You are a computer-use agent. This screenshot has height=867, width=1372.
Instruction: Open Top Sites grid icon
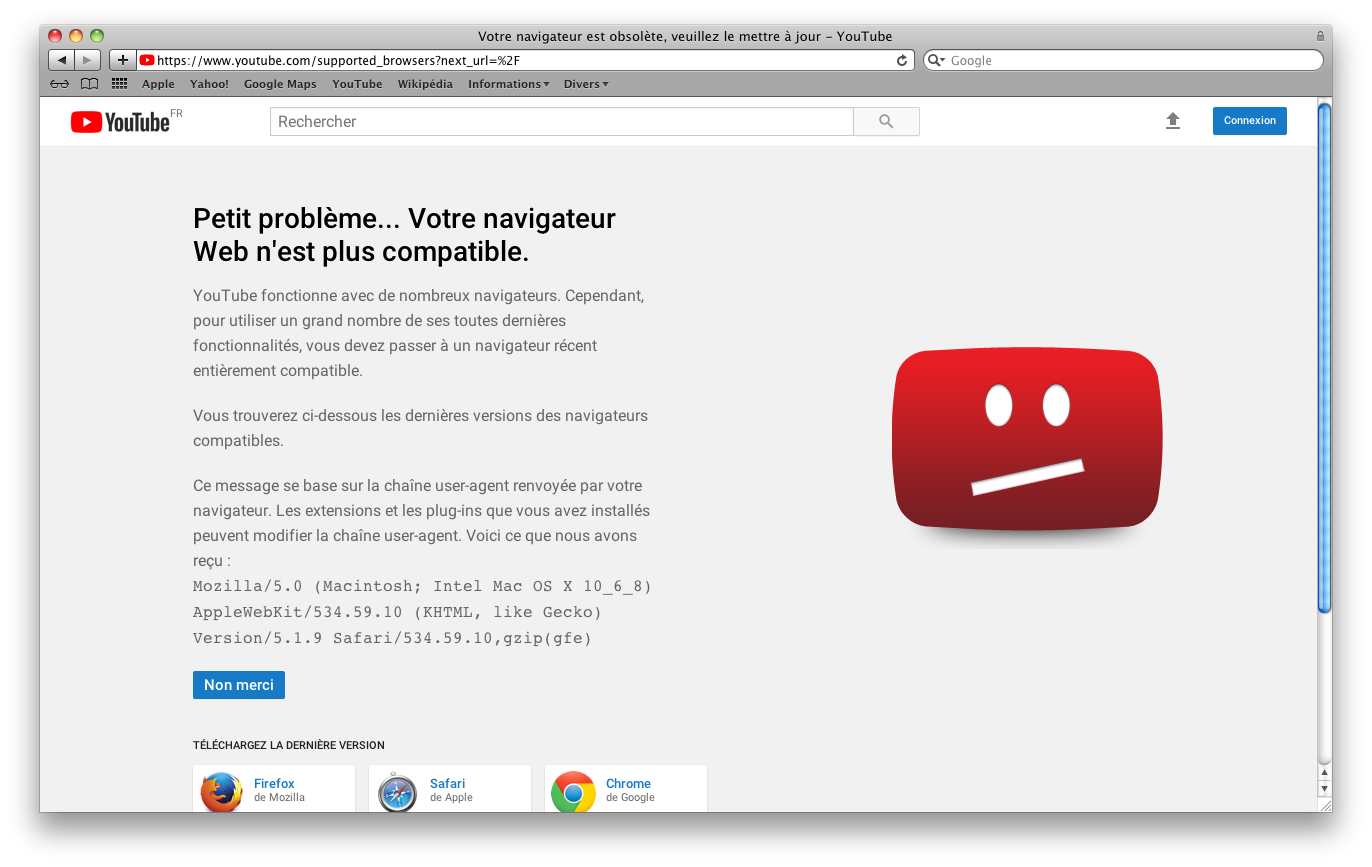point(120,84)
